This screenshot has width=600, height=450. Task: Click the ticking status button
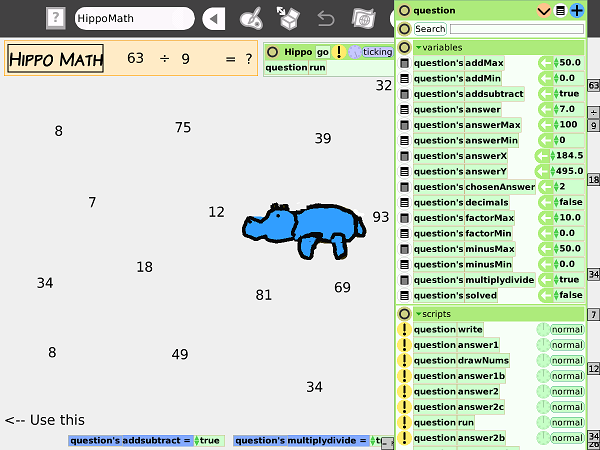[x=377, y=52]
